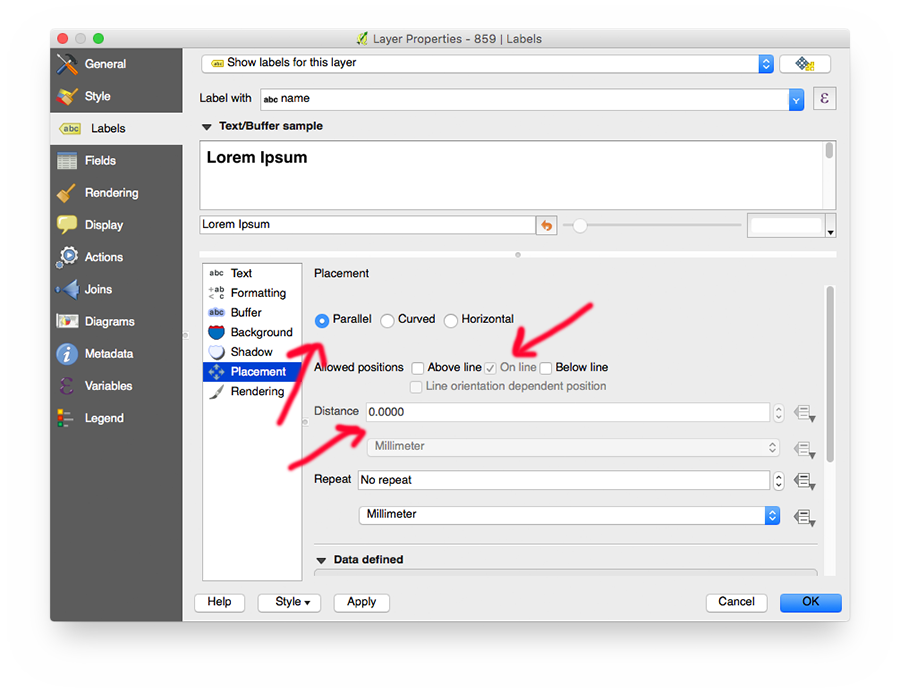The height and width of the screenshot is (693, 900).
Task: Select the label Rendering tab in list
Action: click(x=252, y=391)
